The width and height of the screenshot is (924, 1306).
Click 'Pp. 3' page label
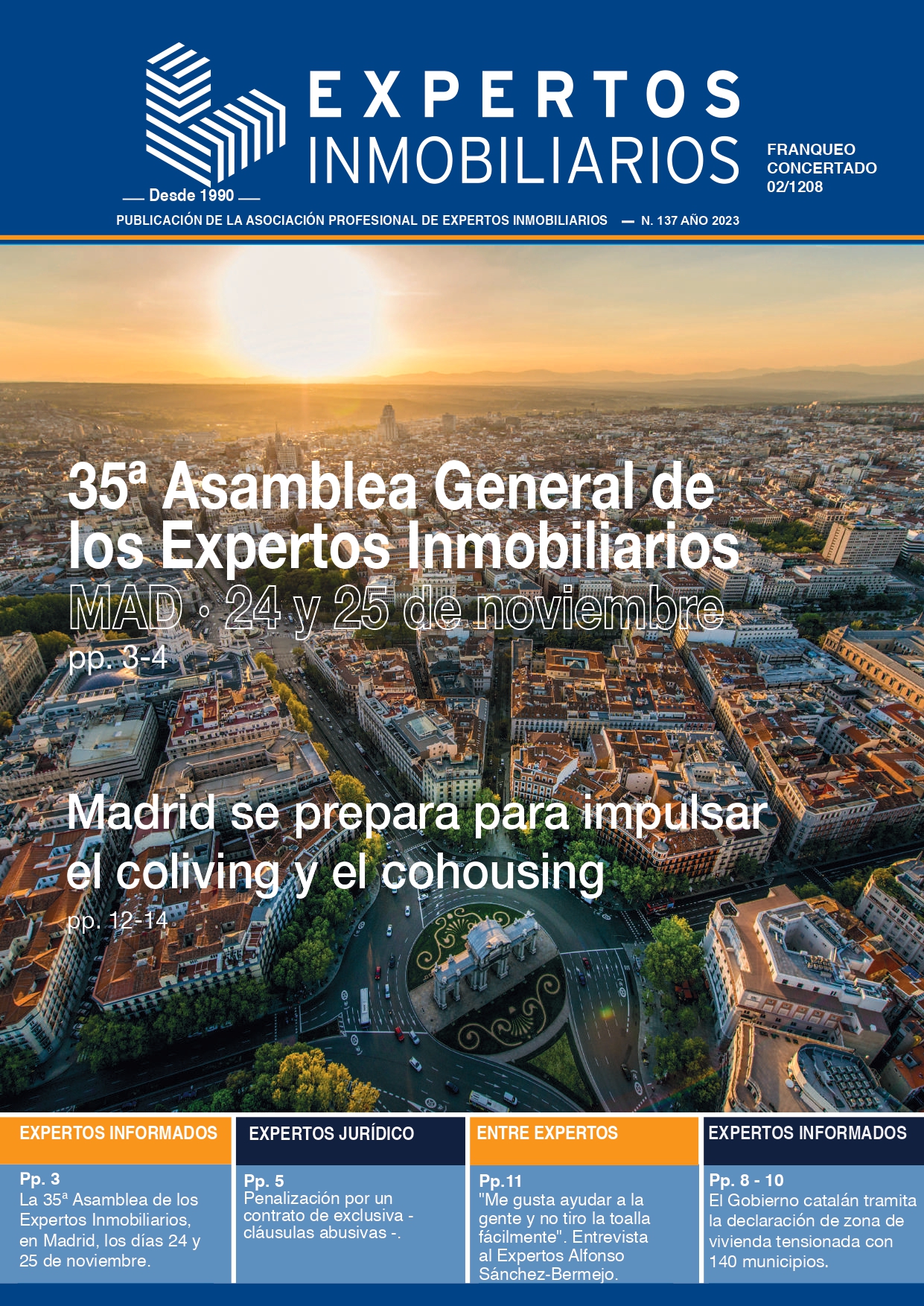(x=40, y=1179)
